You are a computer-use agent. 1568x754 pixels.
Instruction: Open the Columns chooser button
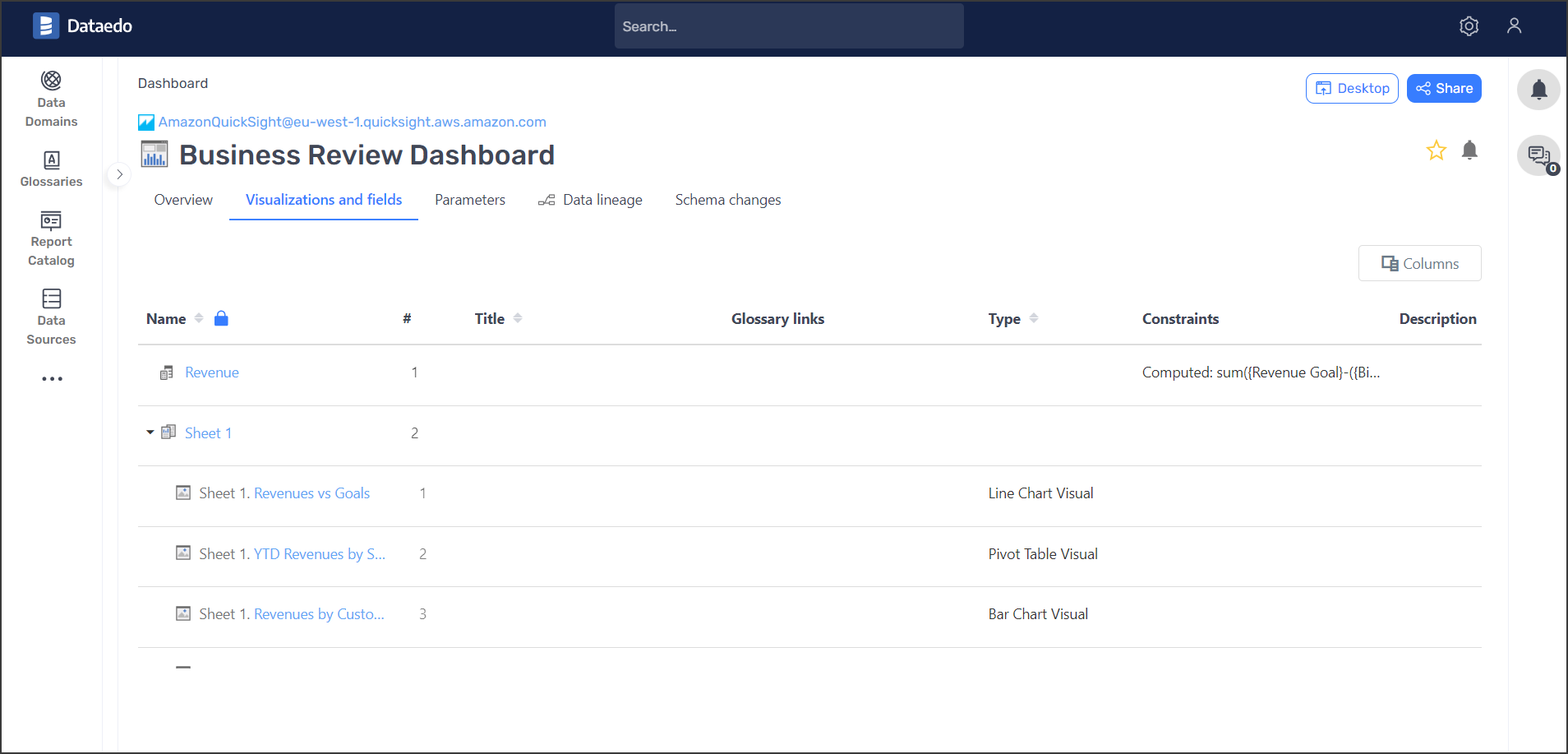[1420, 263]
